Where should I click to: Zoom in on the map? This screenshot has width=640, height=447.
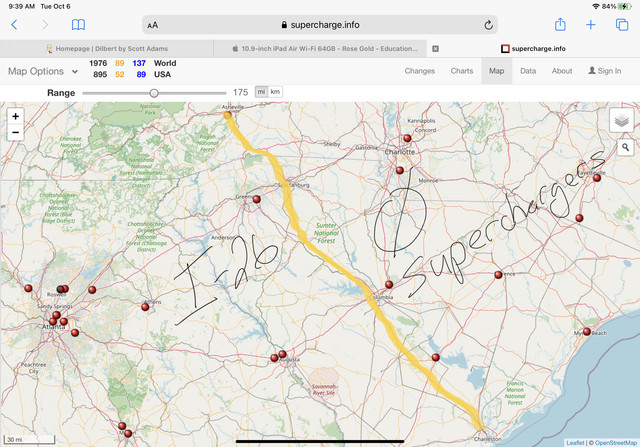pyautogui.click(x=16, y=116)
